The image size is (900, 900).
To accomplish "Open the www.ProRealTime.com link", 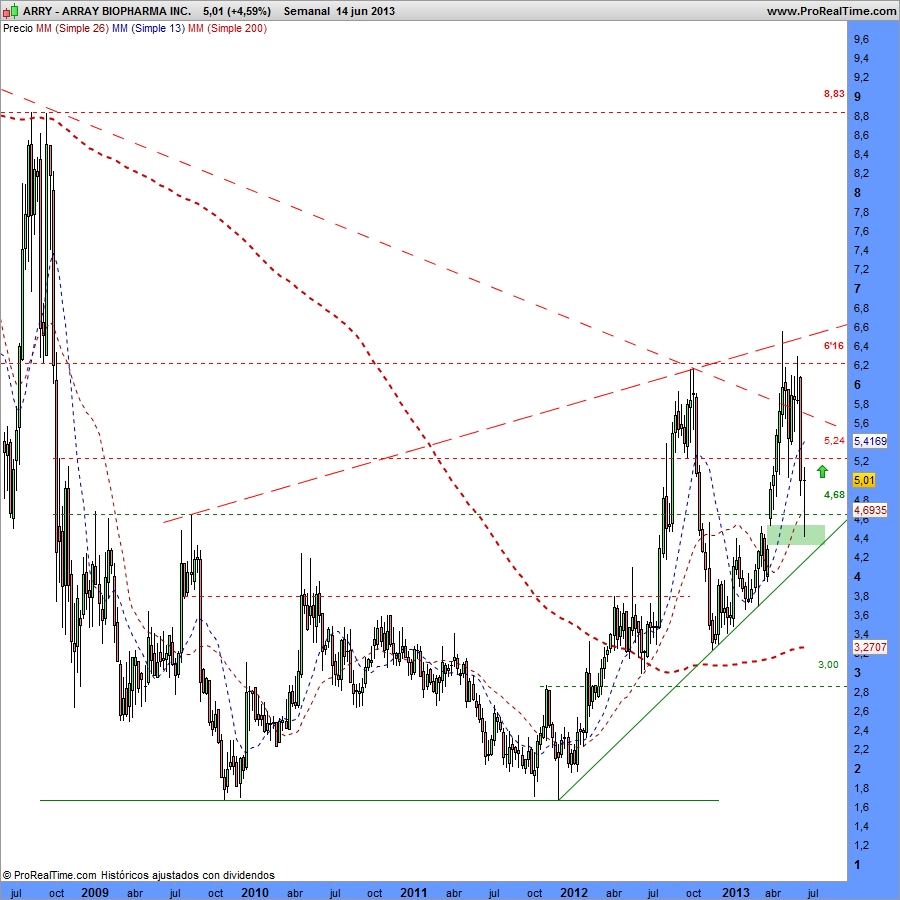I will [x=831, y=10].
